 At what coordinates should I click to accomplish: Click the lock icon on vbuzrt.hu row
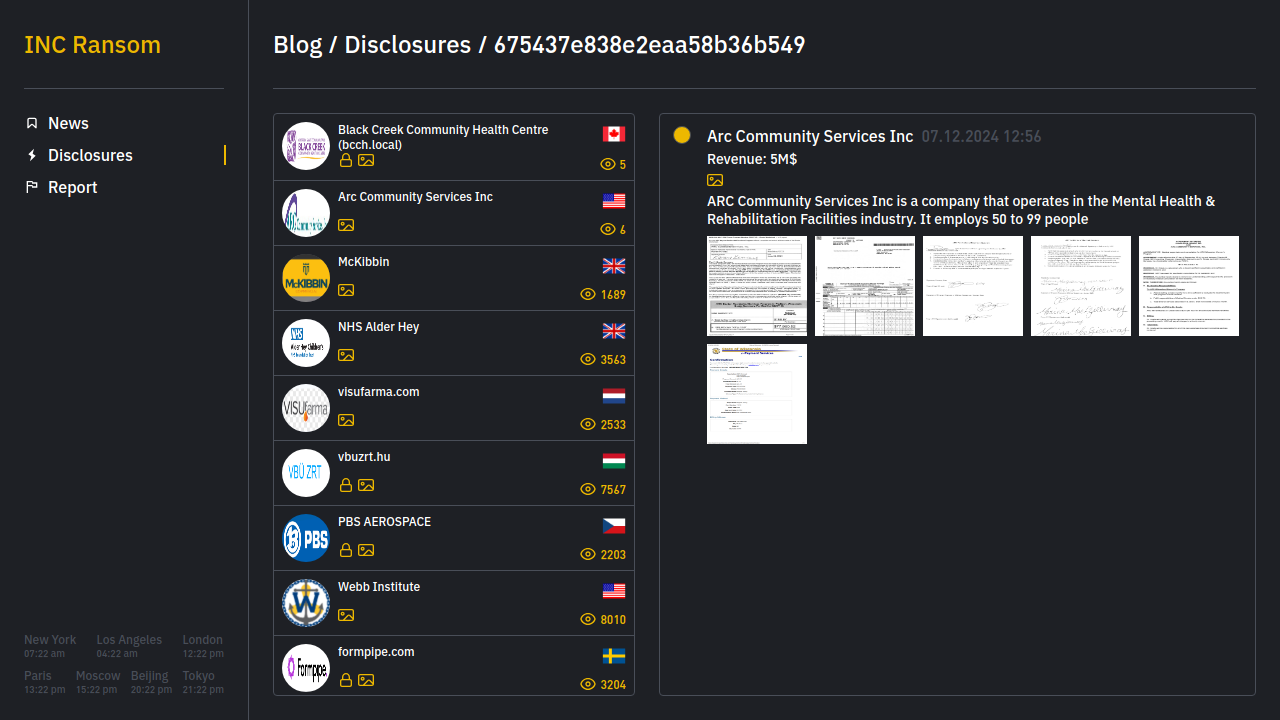point(345,485)
